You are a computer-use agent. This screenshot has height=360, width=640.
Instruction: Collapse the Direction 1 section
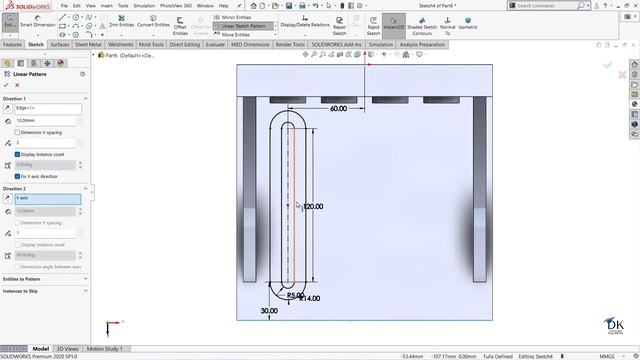point(85,99)
